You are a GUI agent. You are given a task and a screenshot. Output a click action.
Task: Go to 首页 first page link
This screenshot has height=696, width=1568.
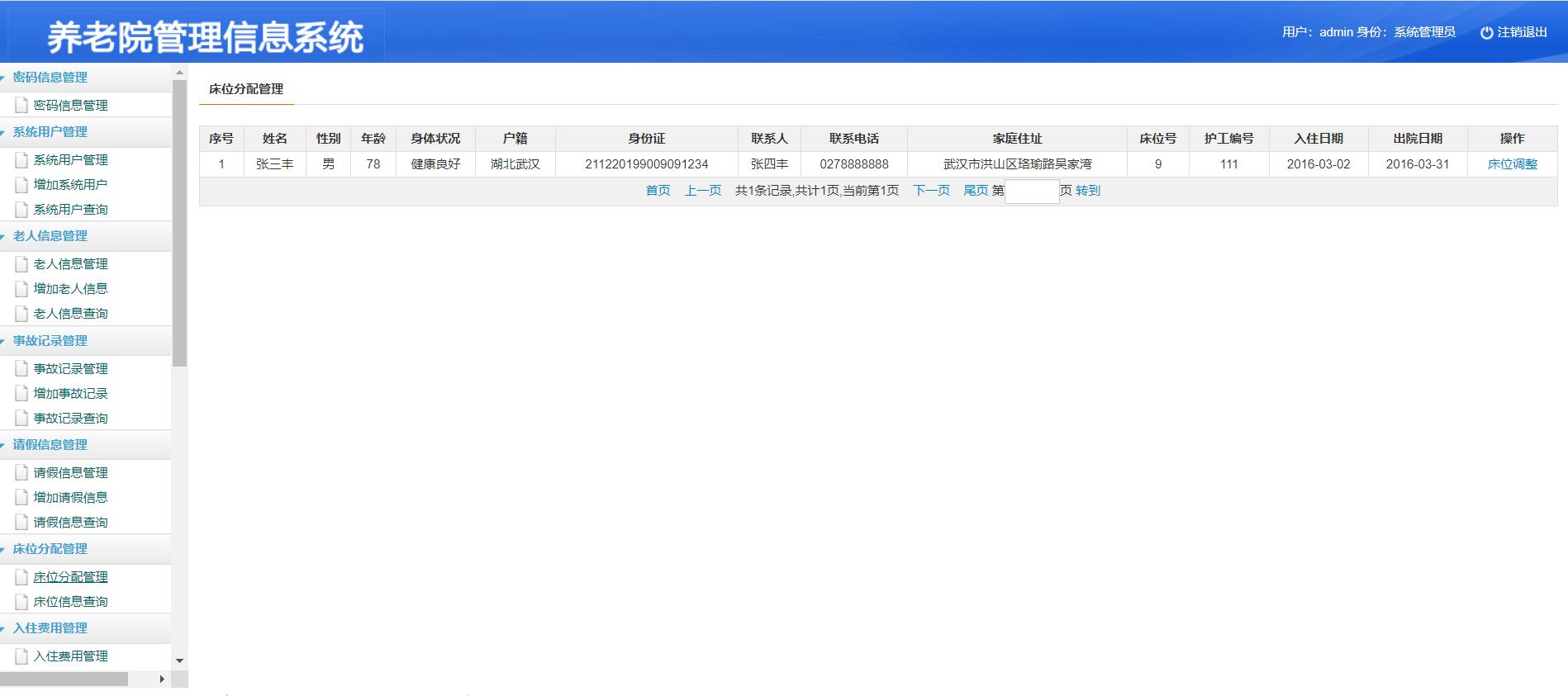click(658, 191)
